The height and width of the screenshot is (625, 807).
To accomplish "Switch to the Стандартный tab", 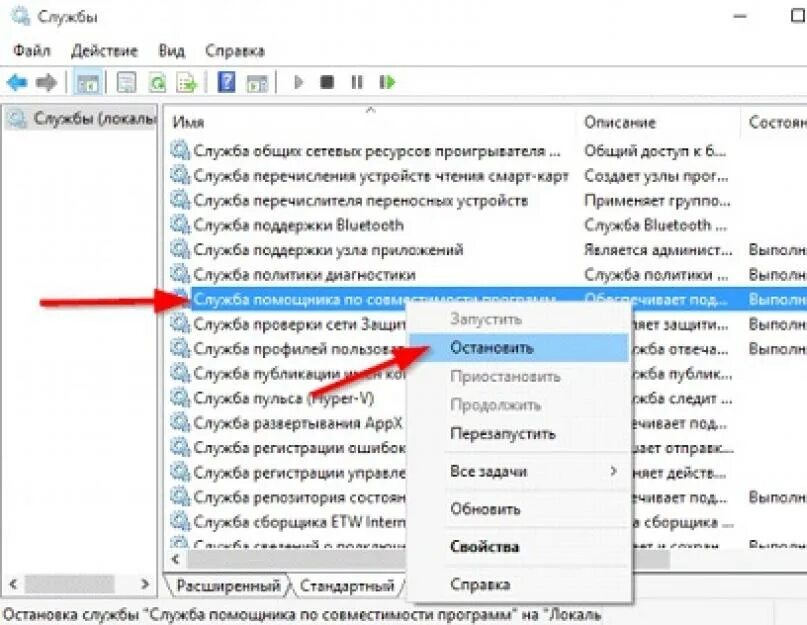I will coord(346,586).
